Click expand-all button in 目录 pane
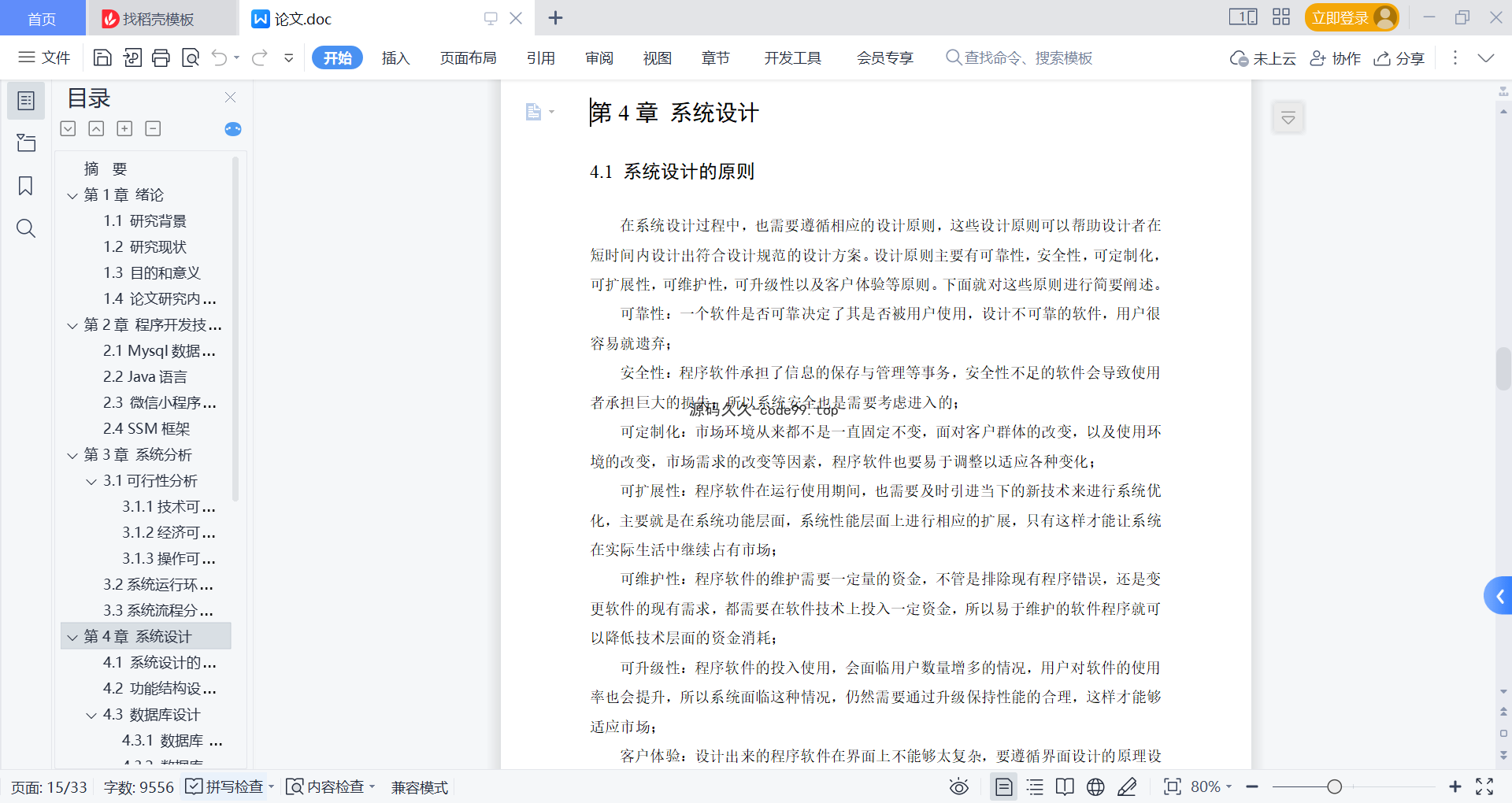 point(69,128)
